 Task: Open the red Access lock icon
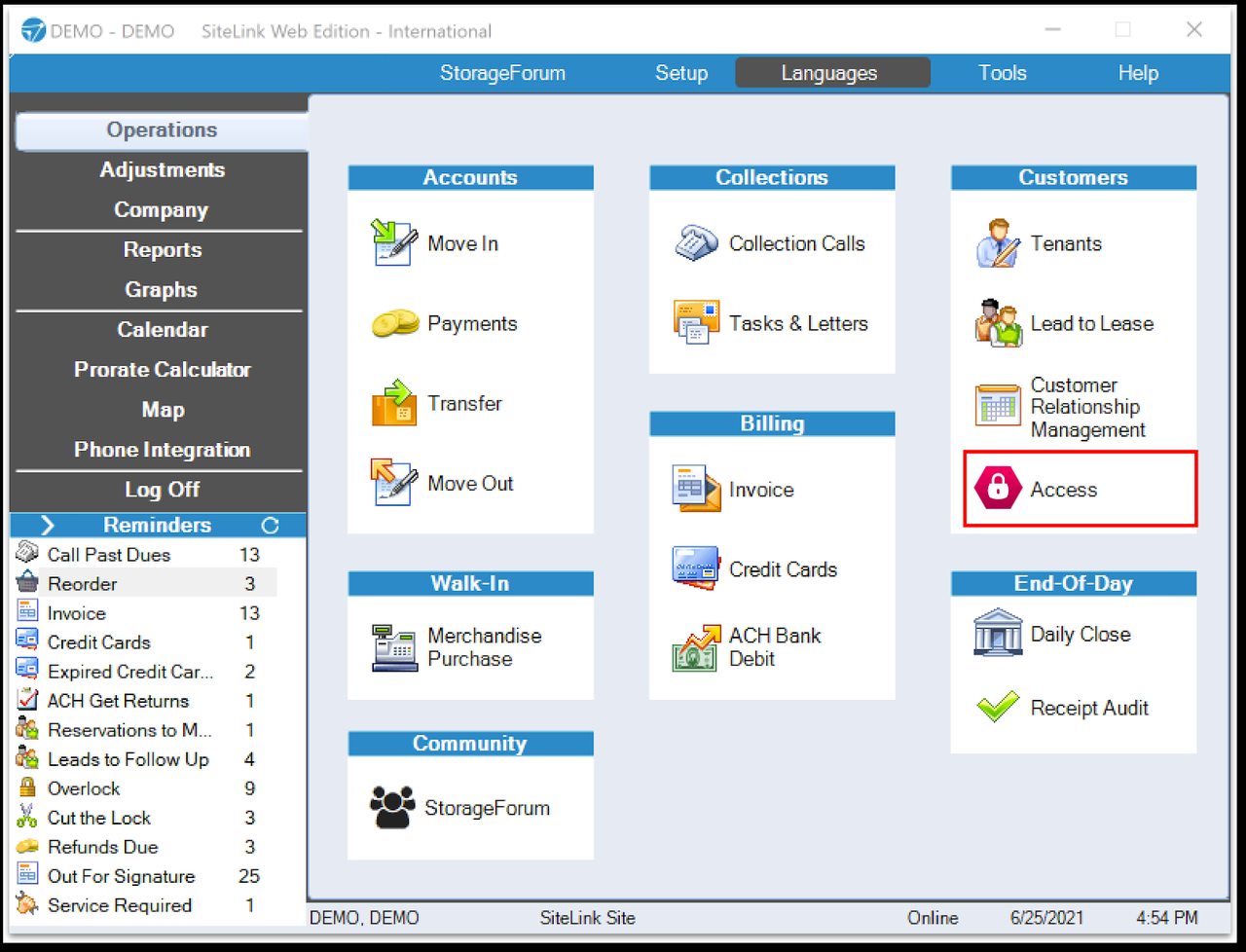tap(998, 489)
